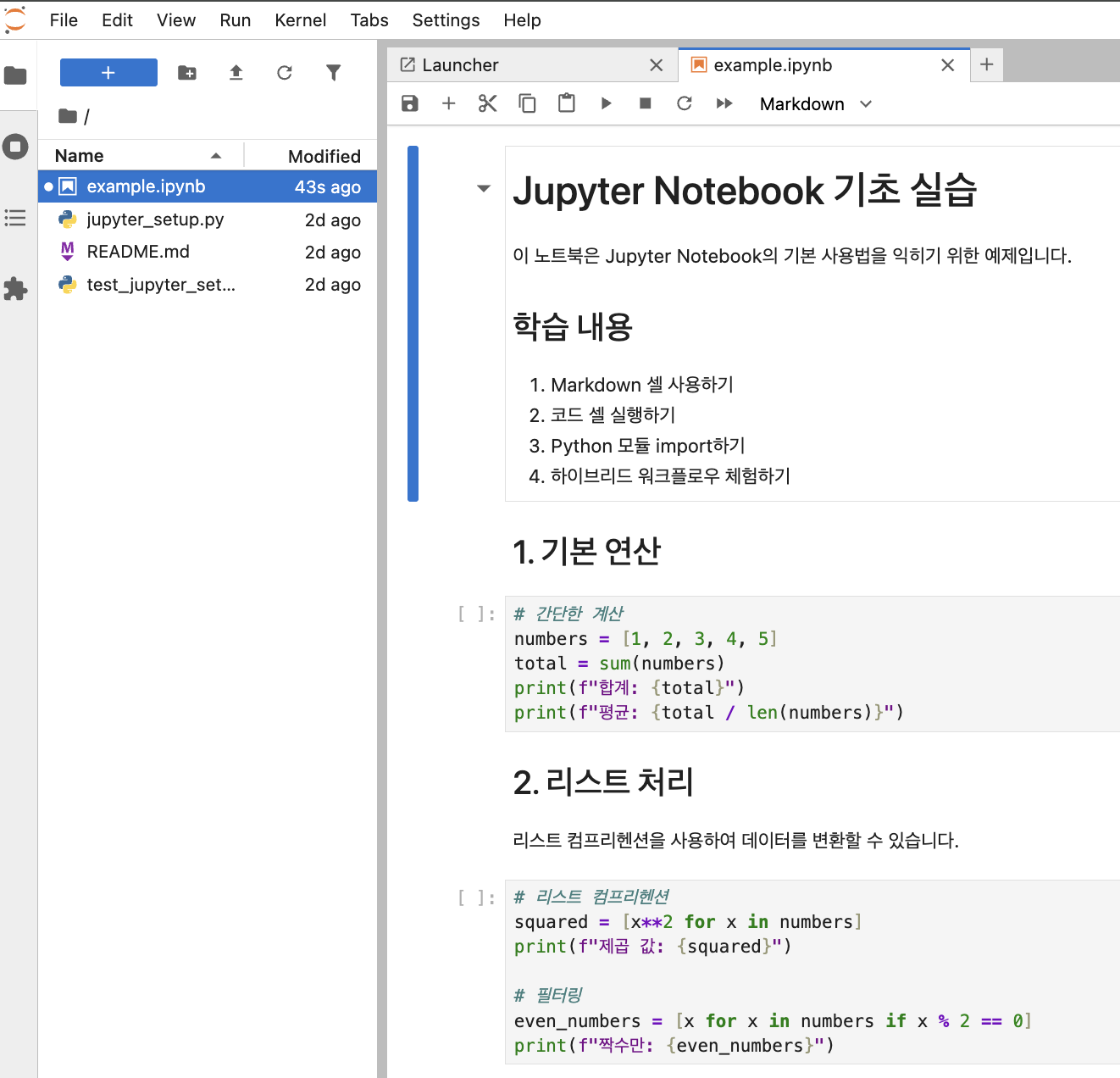Click the JupyterLab logo
Screen dimensions: 1120x1078
tap(15, 19)
